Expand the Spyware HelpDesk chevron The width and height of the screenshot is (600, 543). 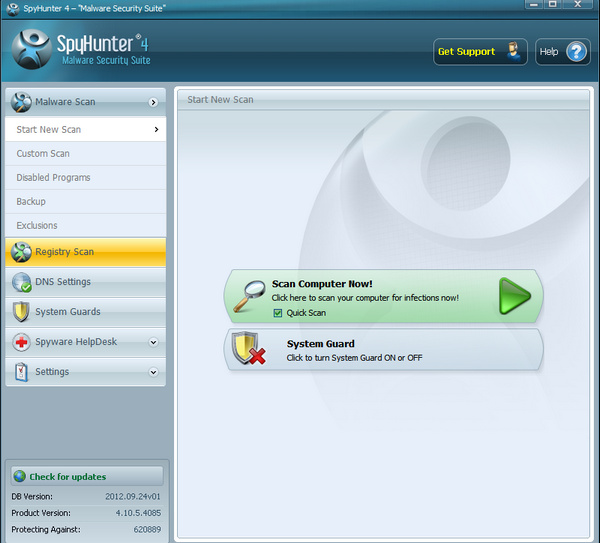point(153,342)
